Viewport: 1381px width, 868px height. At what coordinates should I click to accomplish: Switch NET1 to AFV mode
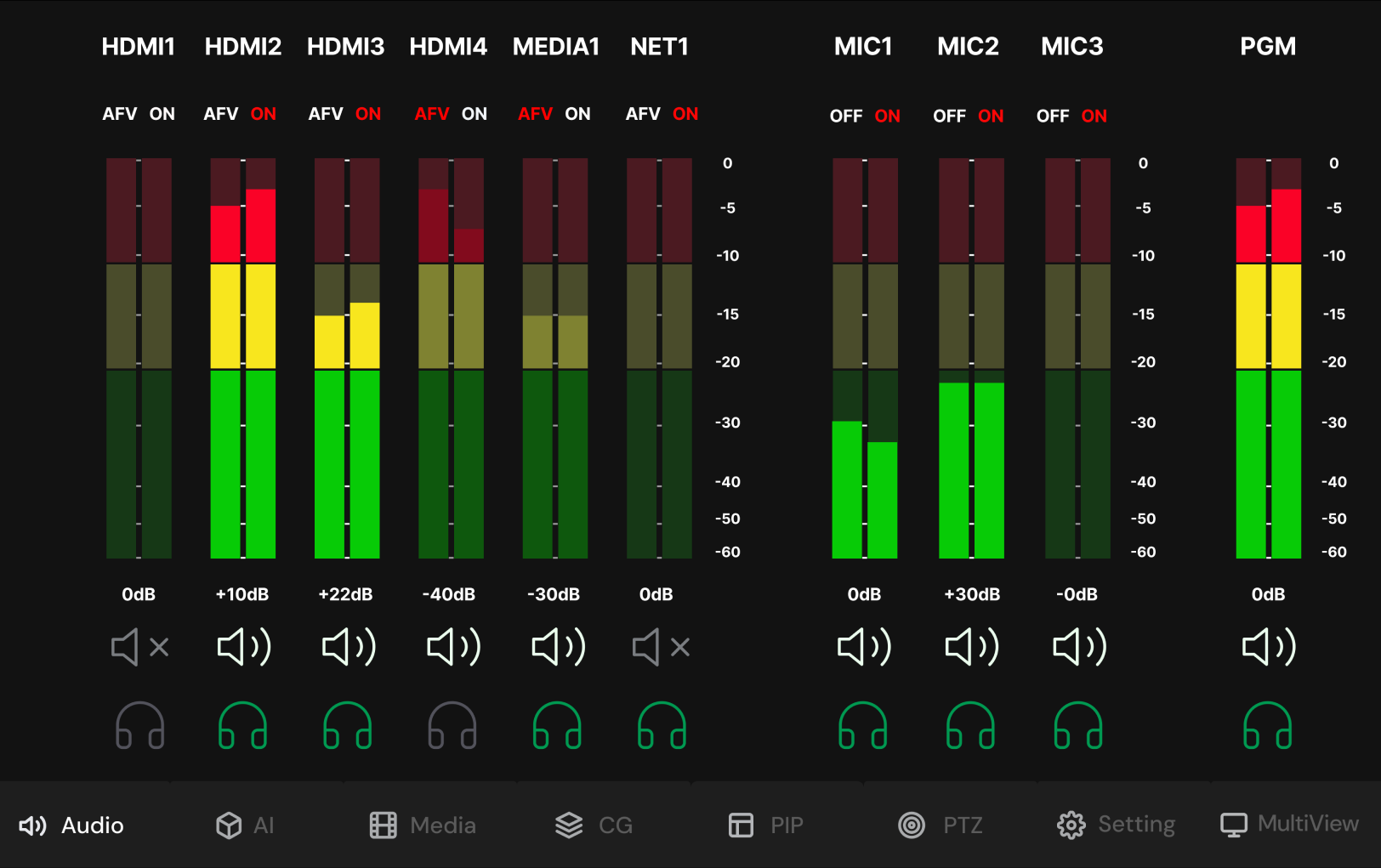pyautogui.click(x=643, y=114)
